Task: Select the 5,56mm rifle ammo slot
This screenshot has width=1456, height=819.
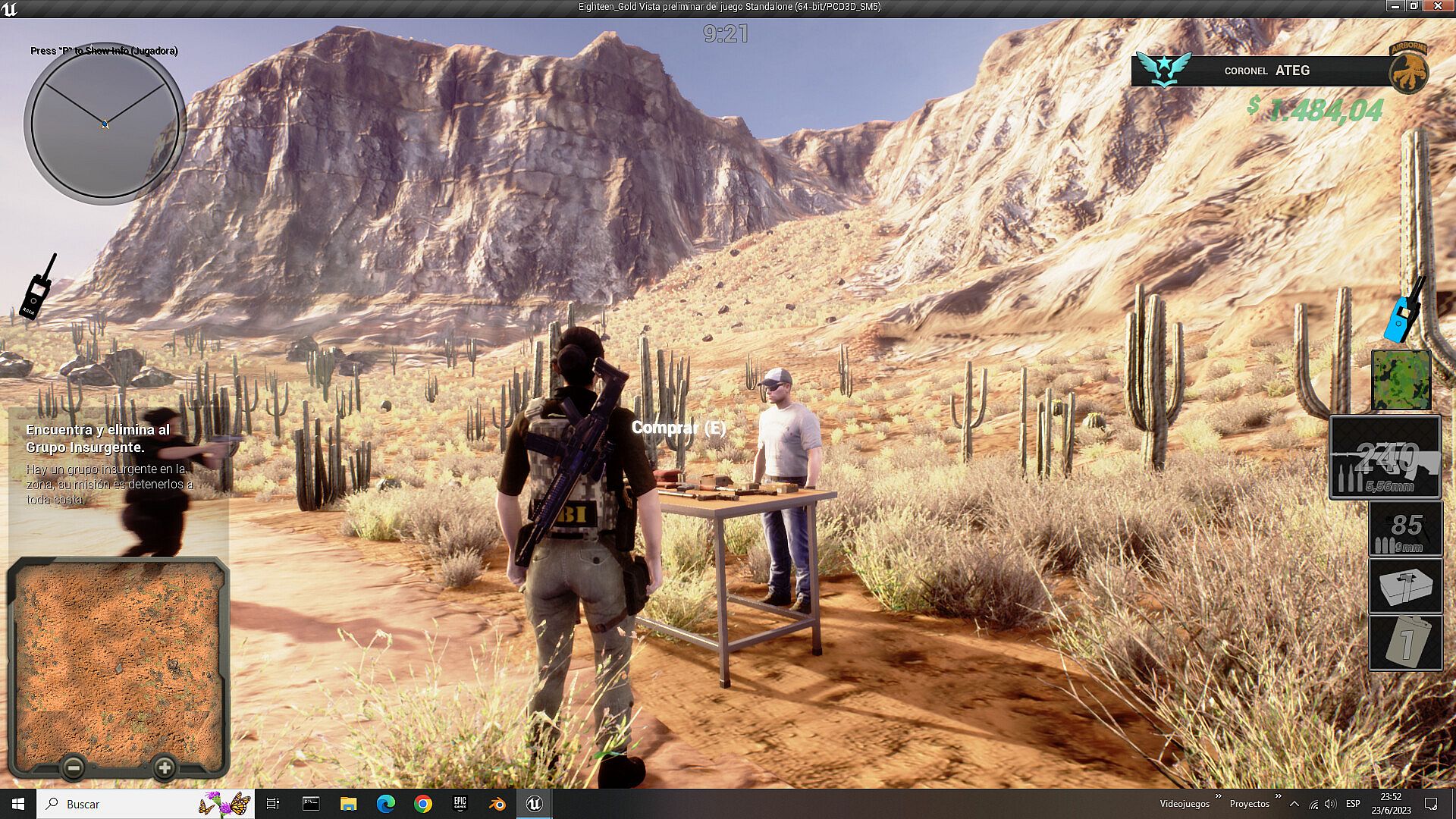Action: tap(1385, 457)
